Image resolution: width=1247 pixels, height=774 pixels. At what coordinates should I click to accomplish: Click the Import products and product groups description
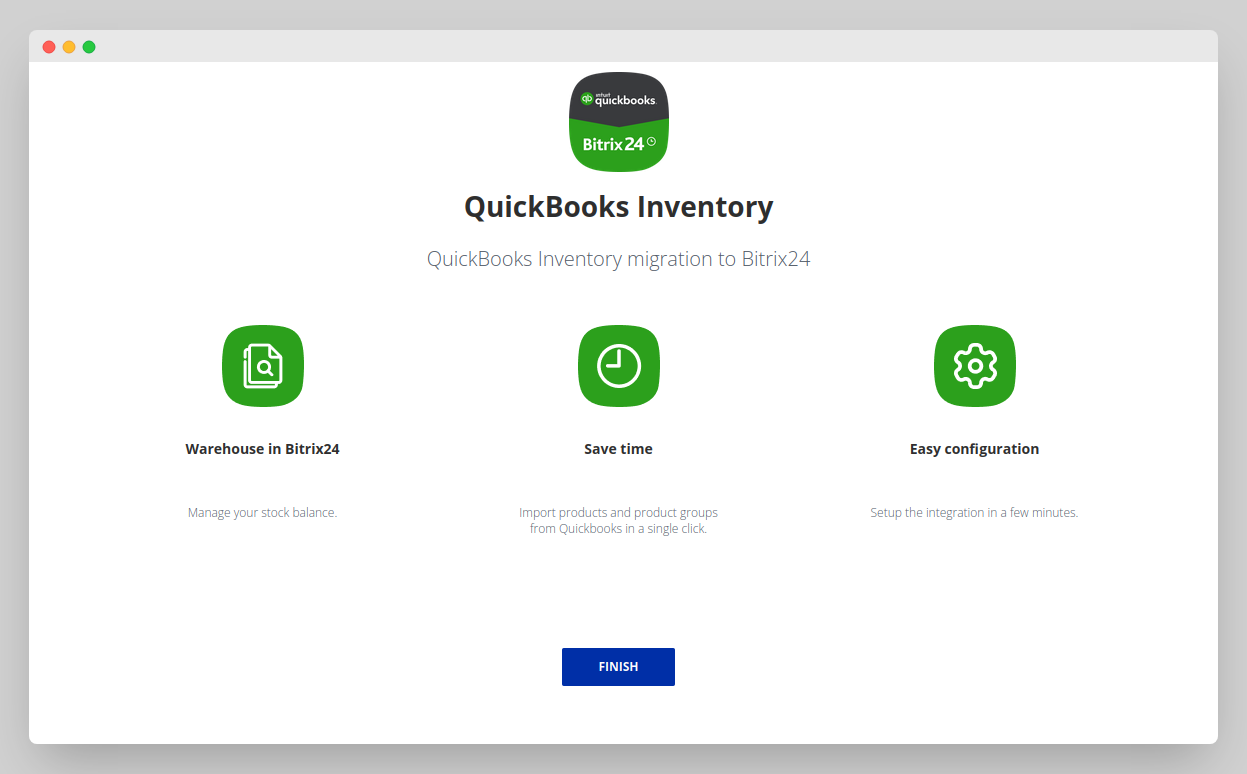click(618, 520)
